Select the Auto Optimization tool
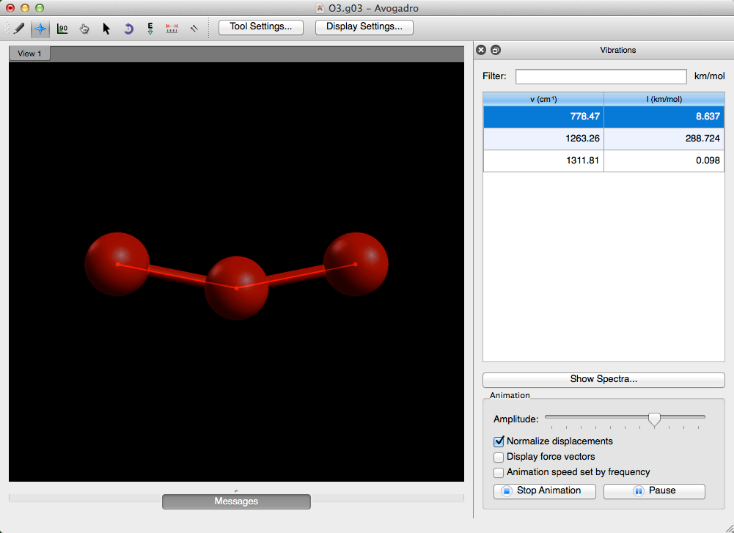 point(150,28)
